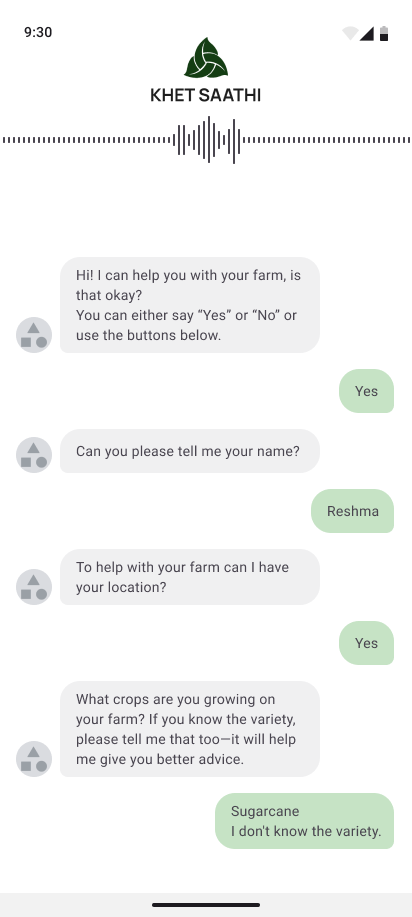Screen dimensions: 412x917
Task: Tap the first green 'Yes' reply bubble
Action: pyautogui.click(x=366, y=391)
